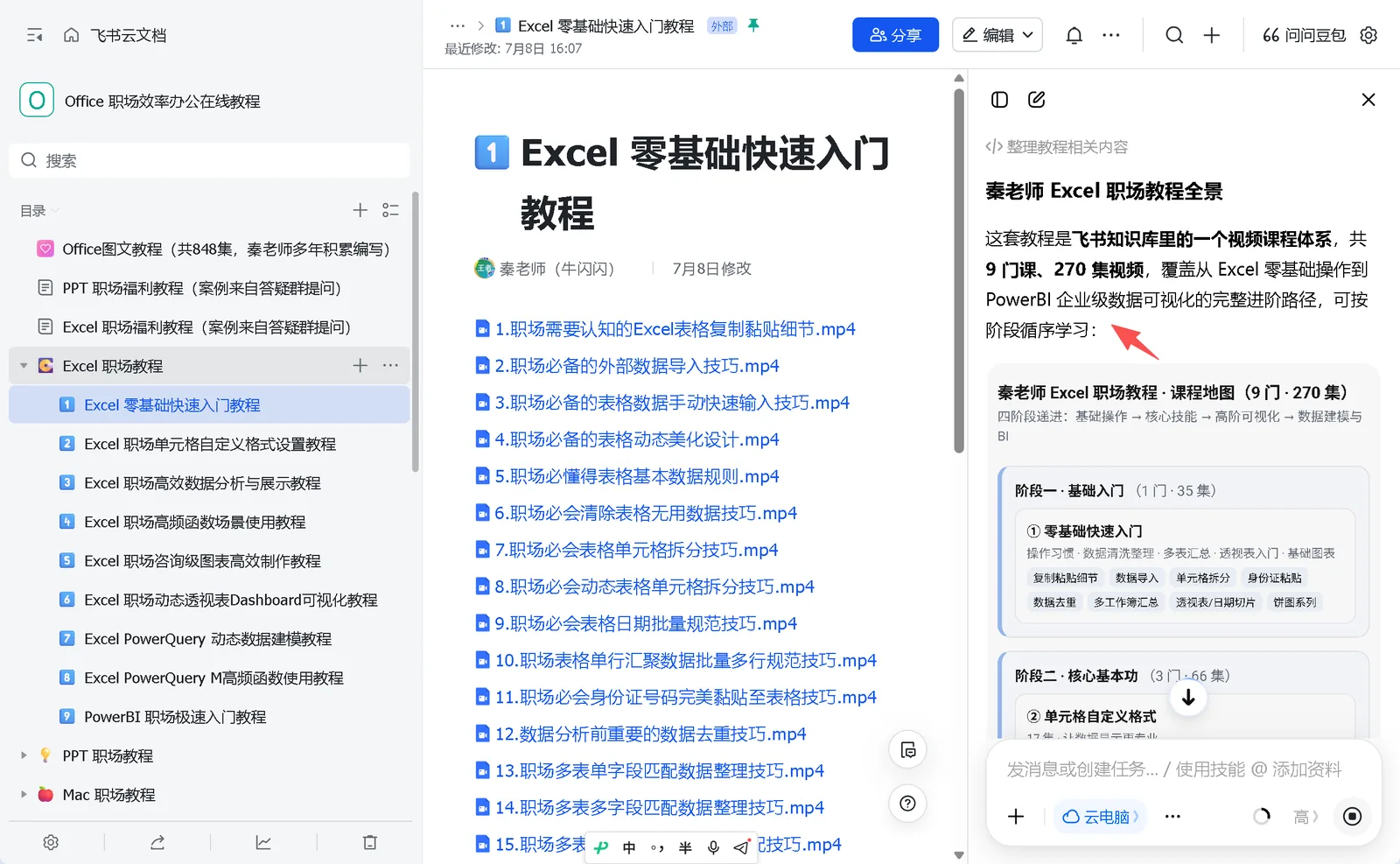Collapse the Excel 职场教程 tree node
The image size is (1400, 864).
coord(24,366)
